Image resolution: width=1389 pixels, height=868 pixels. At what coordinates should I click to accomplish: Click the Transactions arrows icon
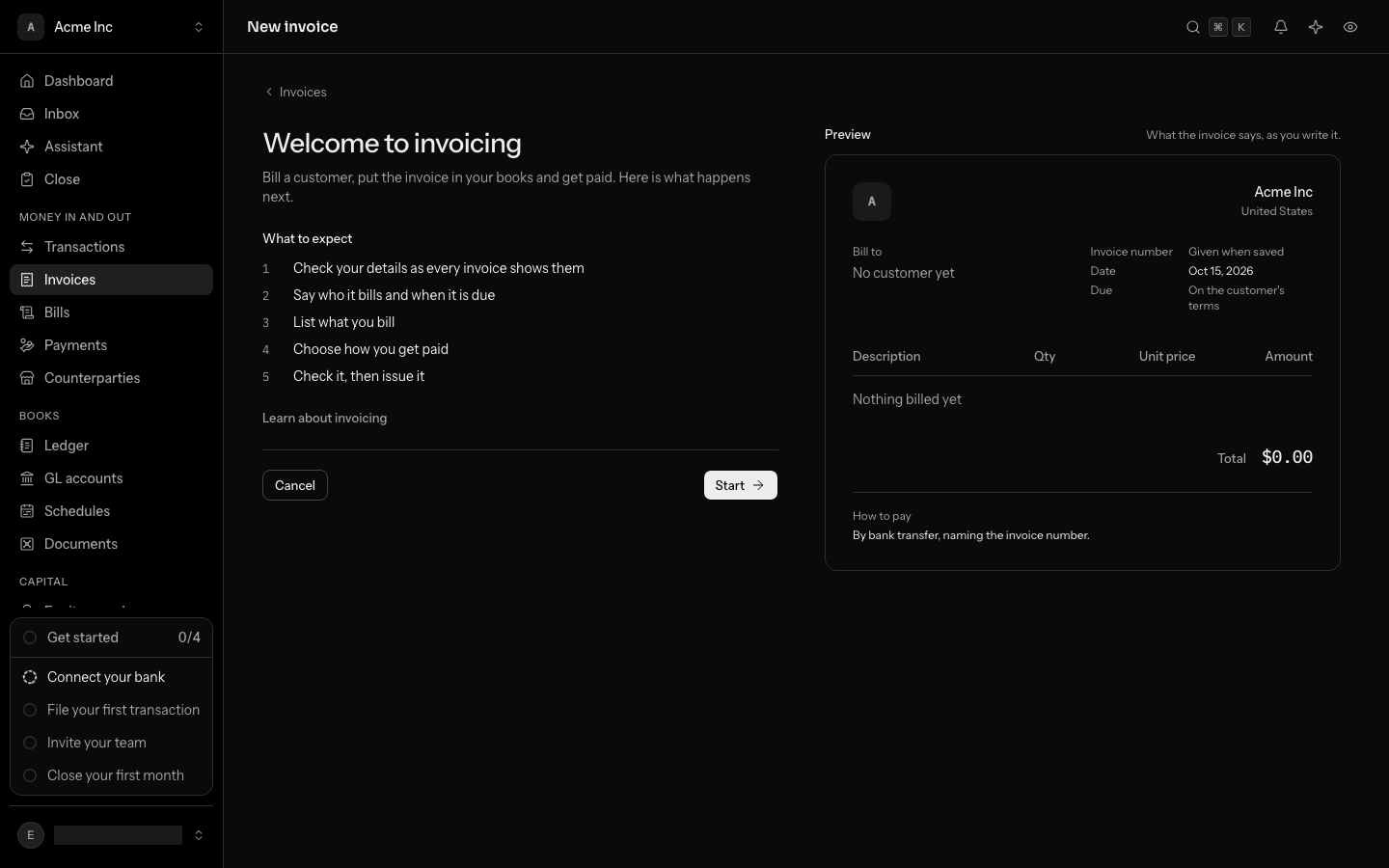click(x=27, y=247)
